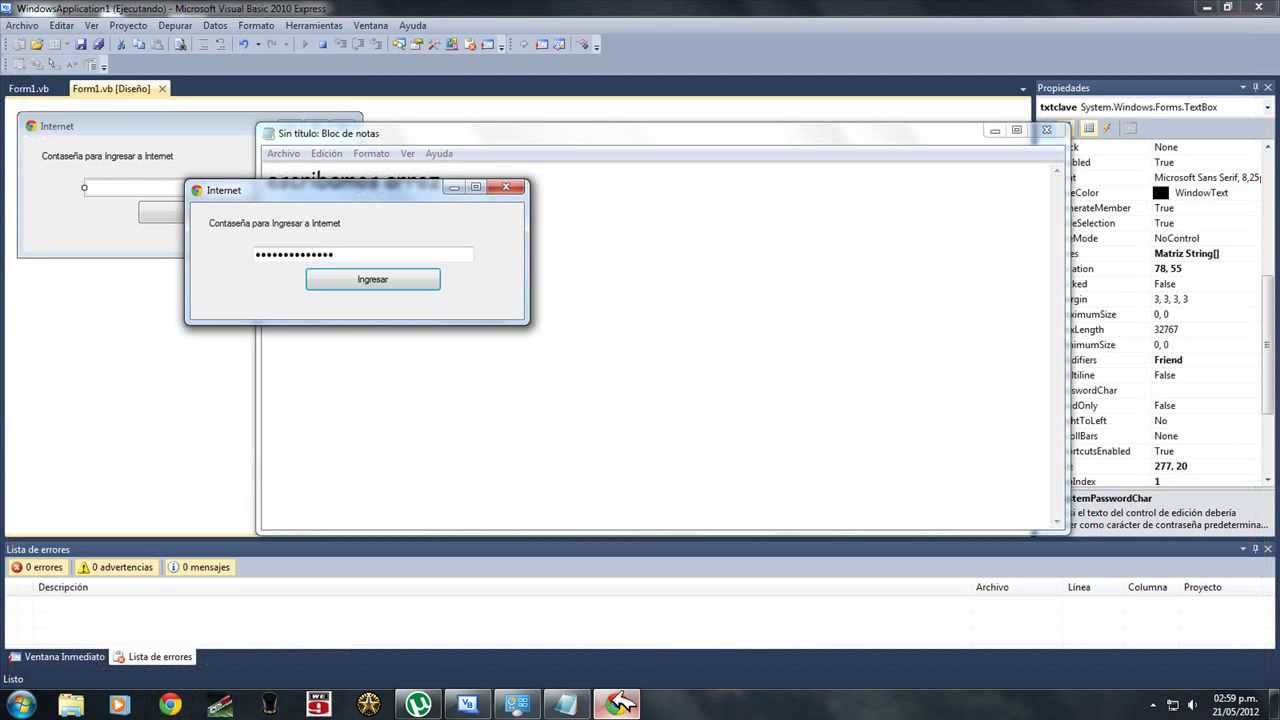Open the Proyecto menu
1280x720 pixels.
pos(128,25)
